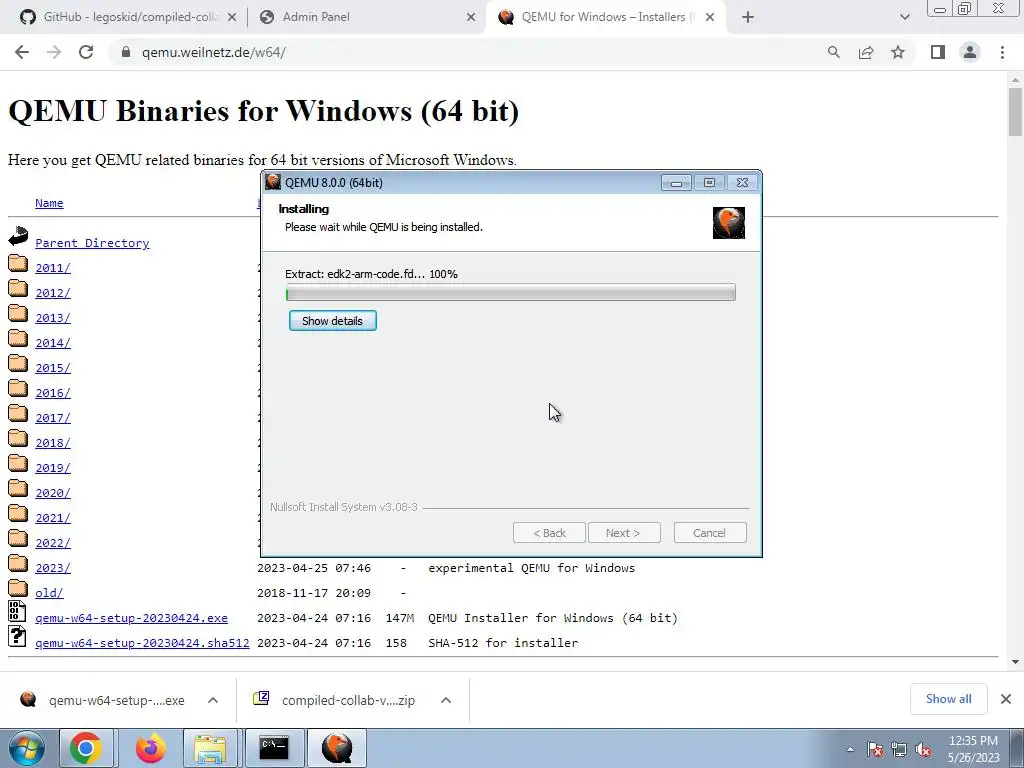Open Chrome three-dot menu
The image size is (1024, 768).
1002,52
